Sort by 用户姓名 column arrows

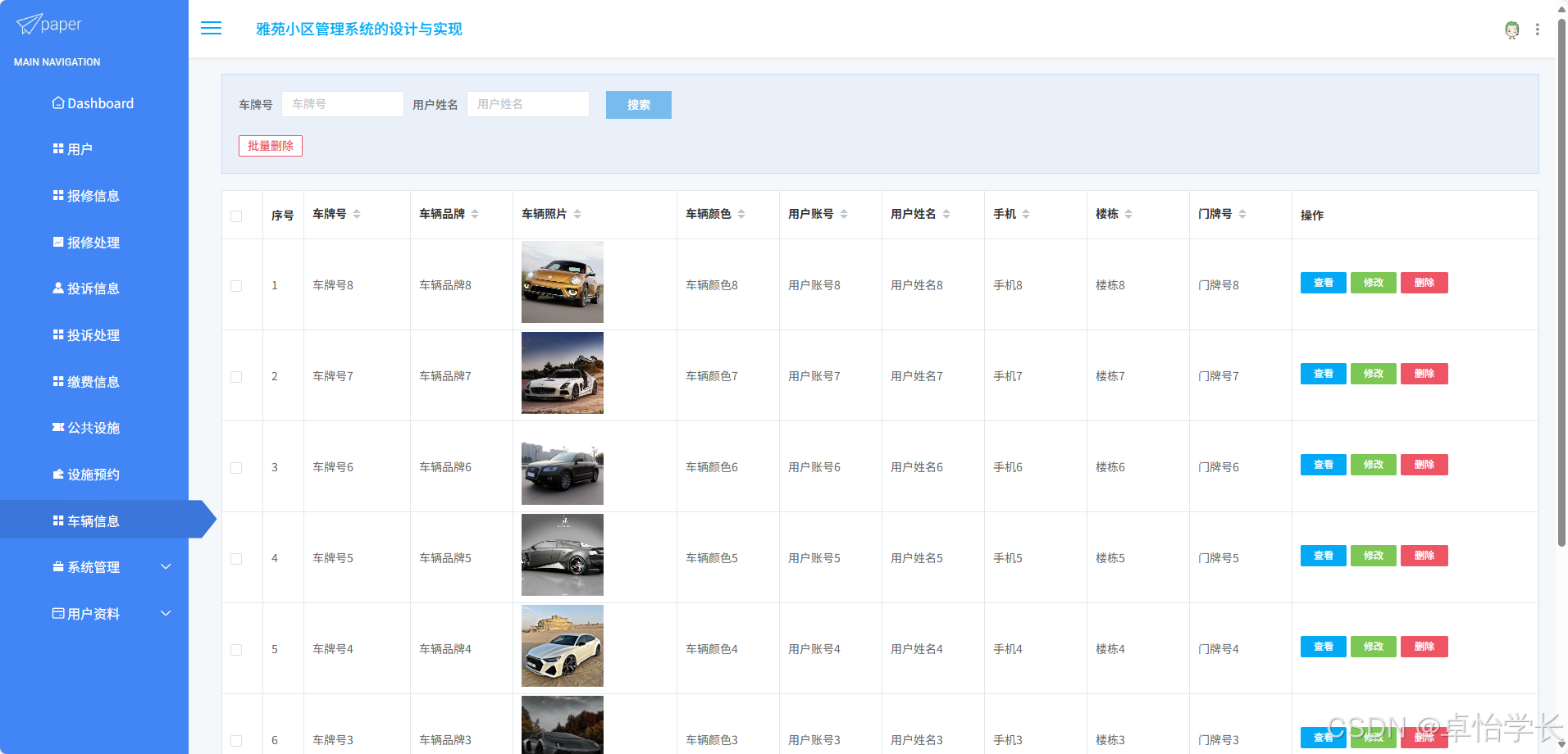[x=946, y=214]
